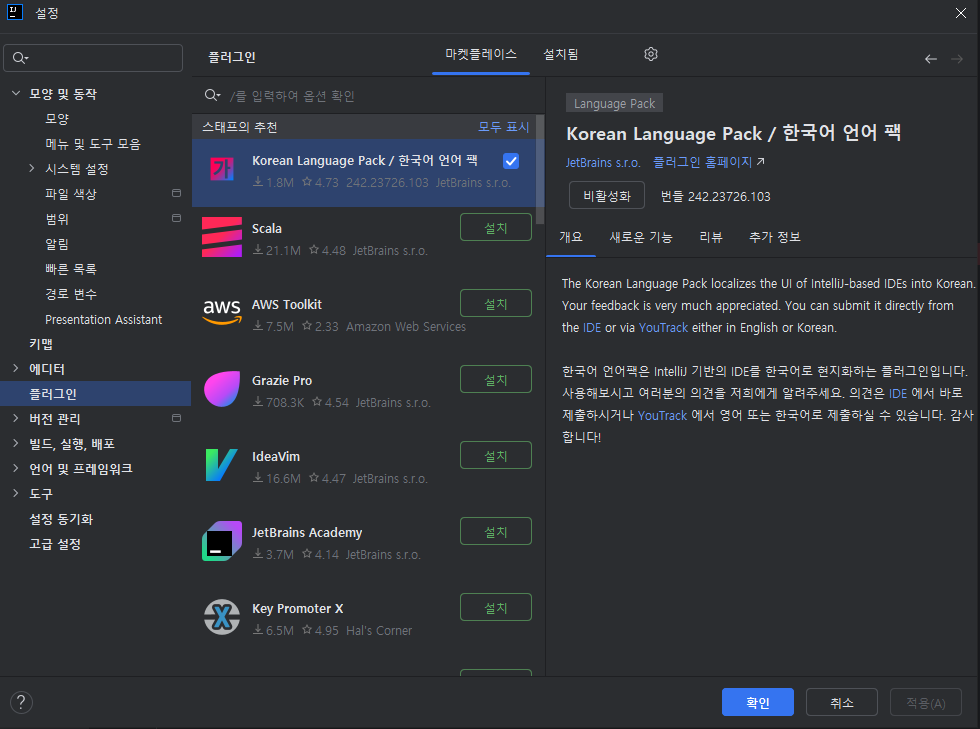Switch to the 마켓플레이스 tab
Viewport: 980px width, 729px height.
(481, 54)
